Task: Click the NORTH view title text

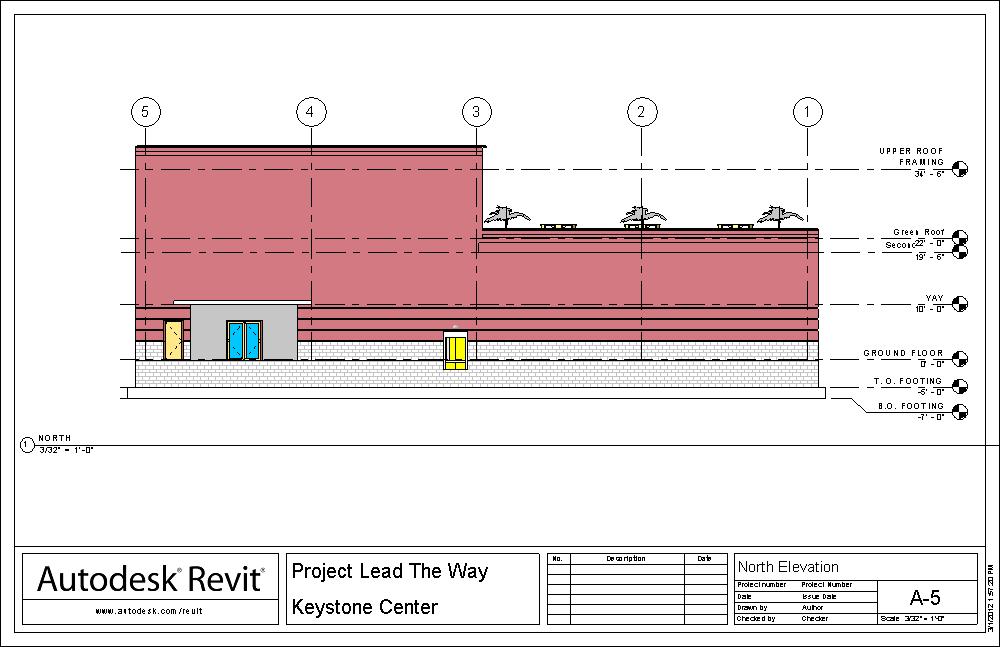Action: click(55, 438)
